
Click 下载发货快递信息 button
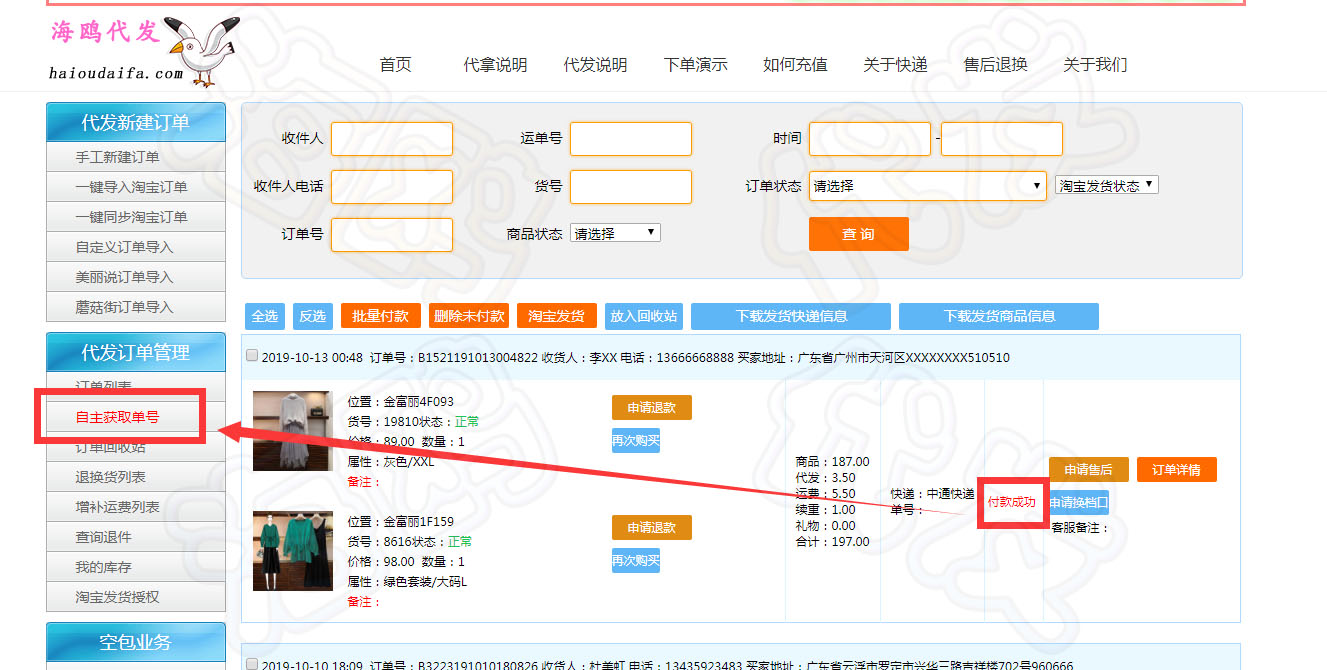tap(791, 316)
